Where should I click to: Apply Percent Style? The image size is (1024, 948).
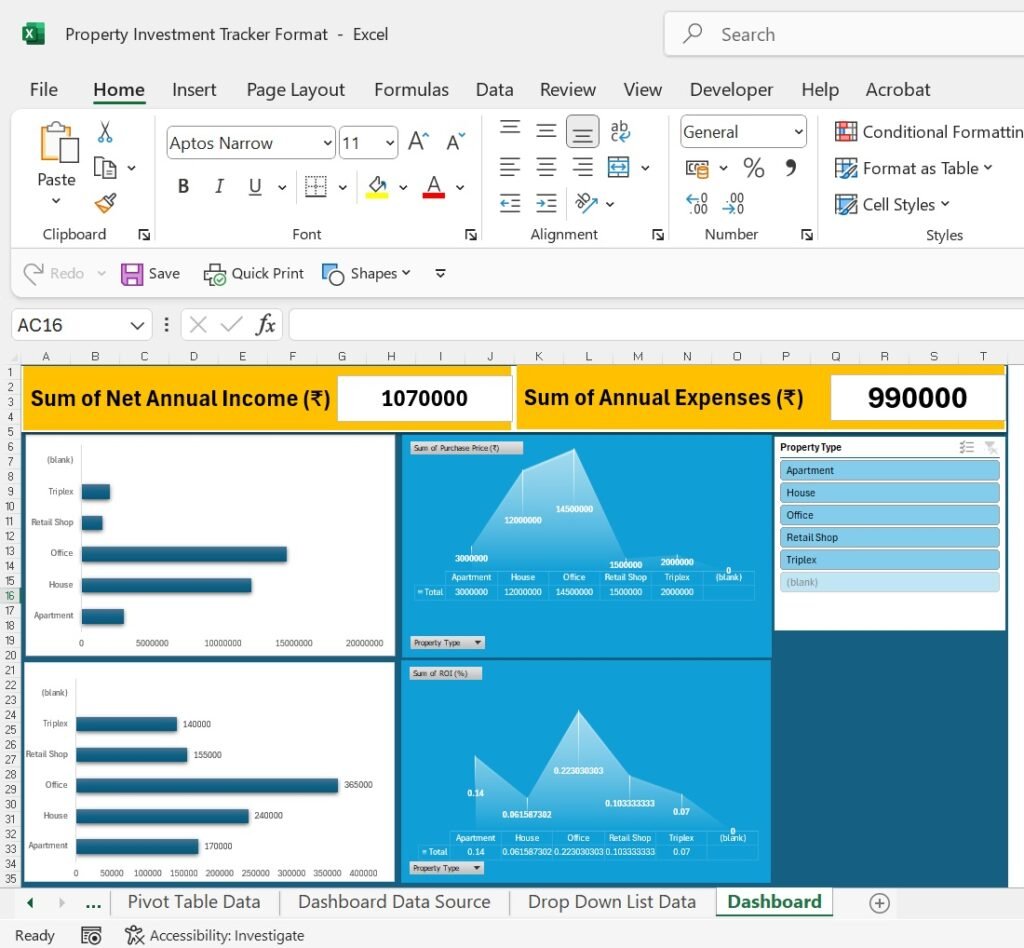pyautogui.click(x=754, y=168)
